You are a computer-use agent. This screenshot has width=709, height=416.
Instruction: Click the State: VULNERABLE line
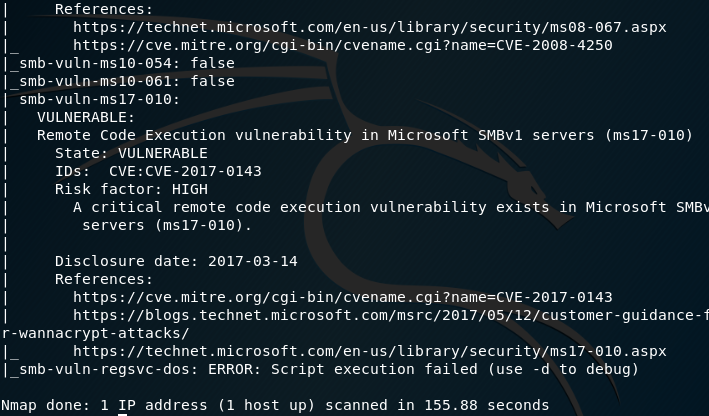[x=131, y=153]
